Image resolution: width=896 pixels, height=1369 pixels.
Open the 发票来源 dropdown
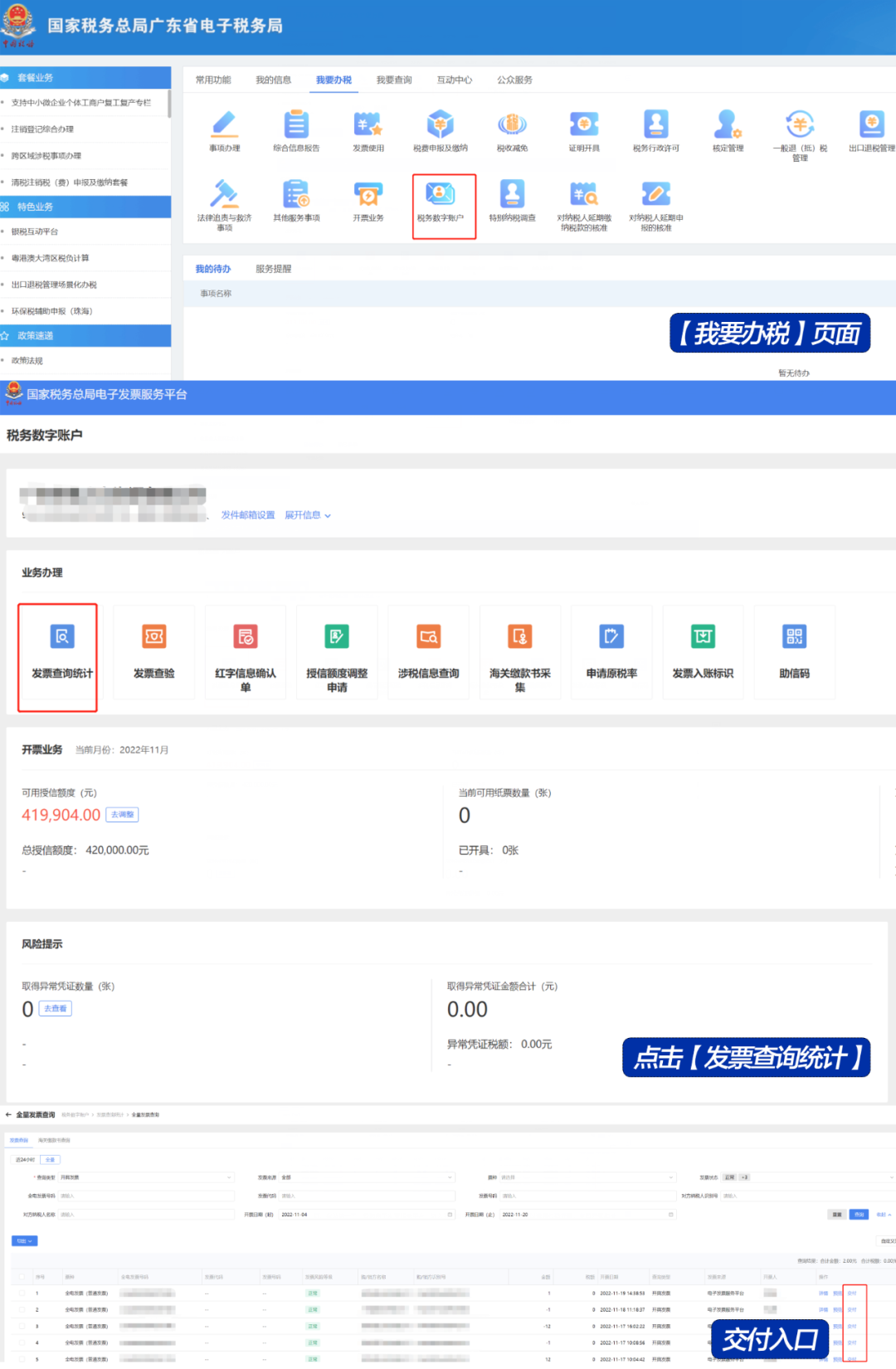pyautogui.click(x=368, y=1177)
